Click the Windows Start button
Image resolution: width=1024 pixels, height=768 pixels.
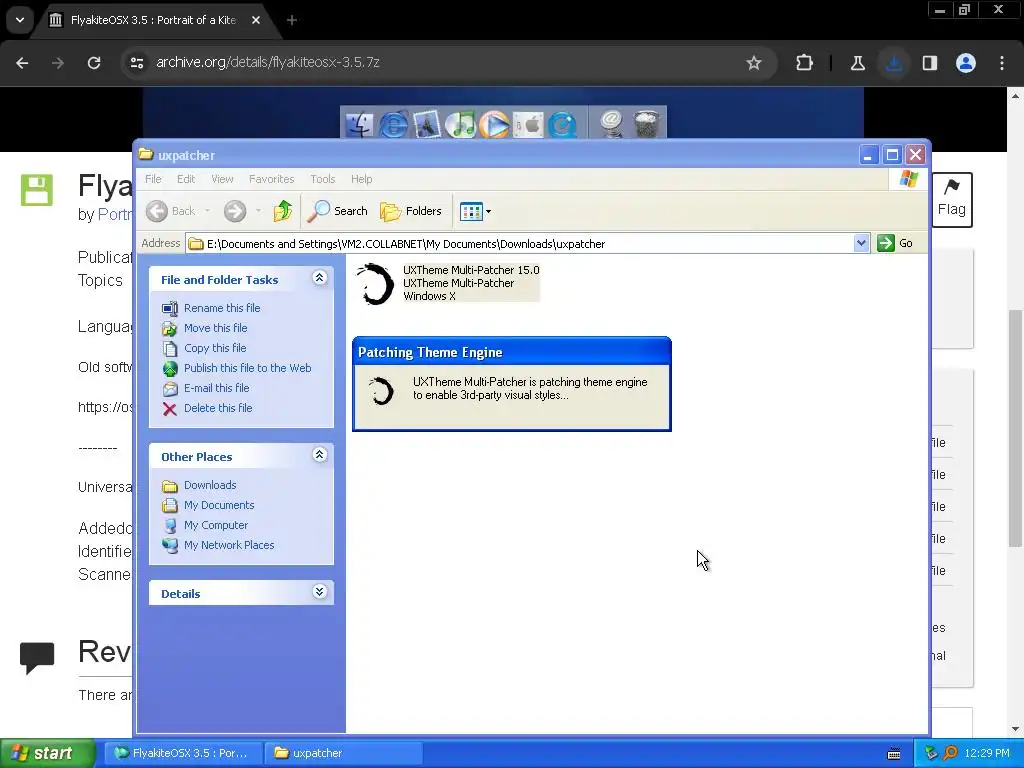point(47,753)
